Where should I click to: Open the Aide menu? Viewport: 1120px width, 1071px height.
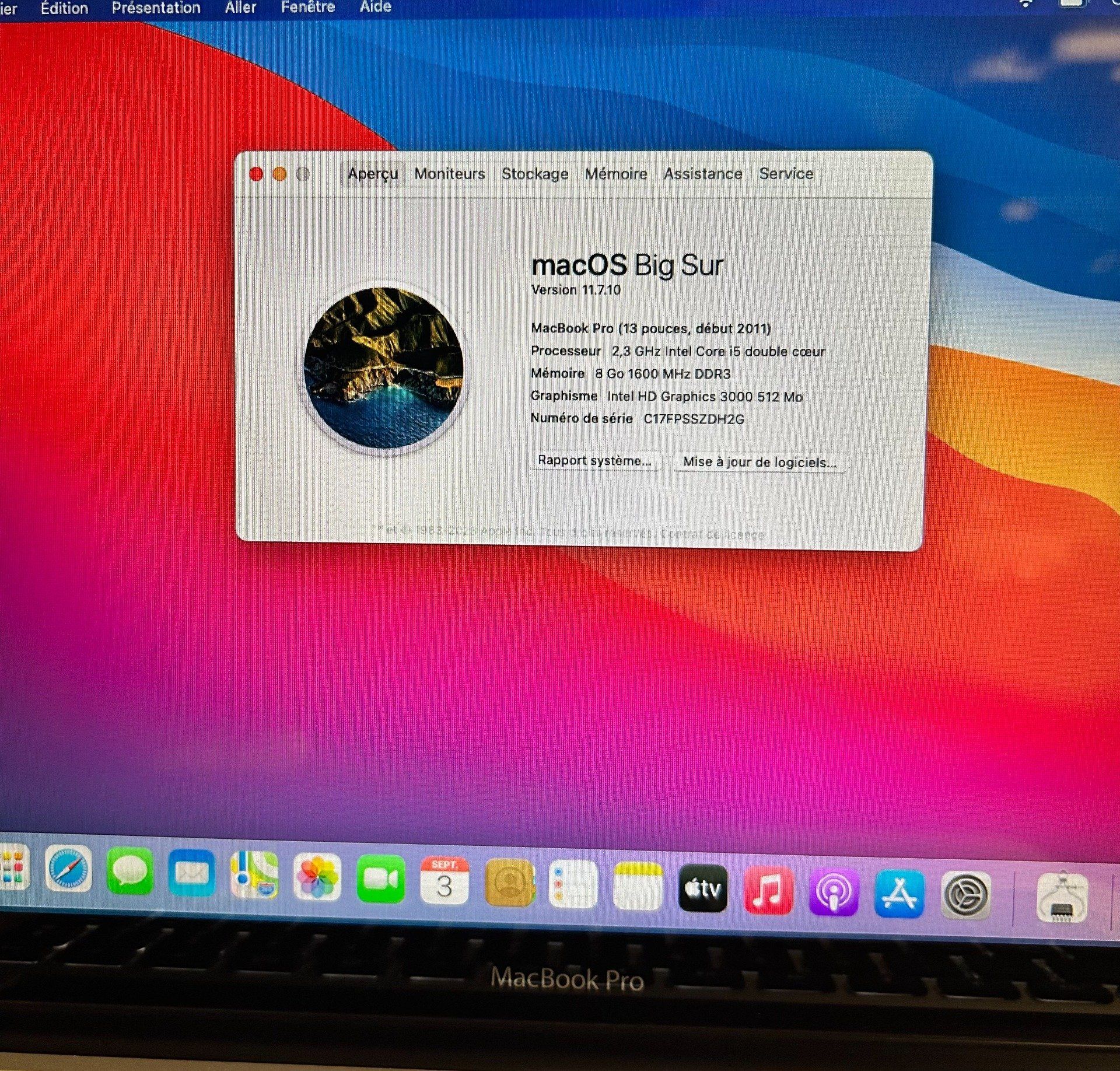click(x=376, y=6)
